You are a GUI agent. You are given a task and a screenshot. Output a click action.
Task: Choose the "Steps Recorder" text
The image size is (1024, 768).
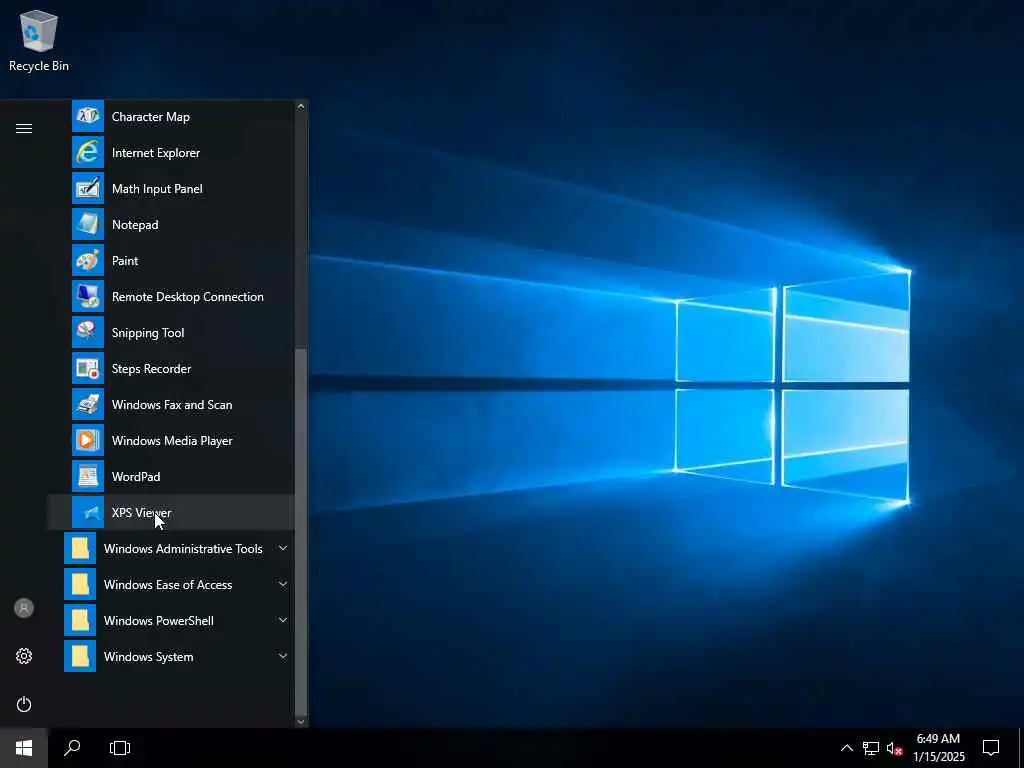click(152, 369)
